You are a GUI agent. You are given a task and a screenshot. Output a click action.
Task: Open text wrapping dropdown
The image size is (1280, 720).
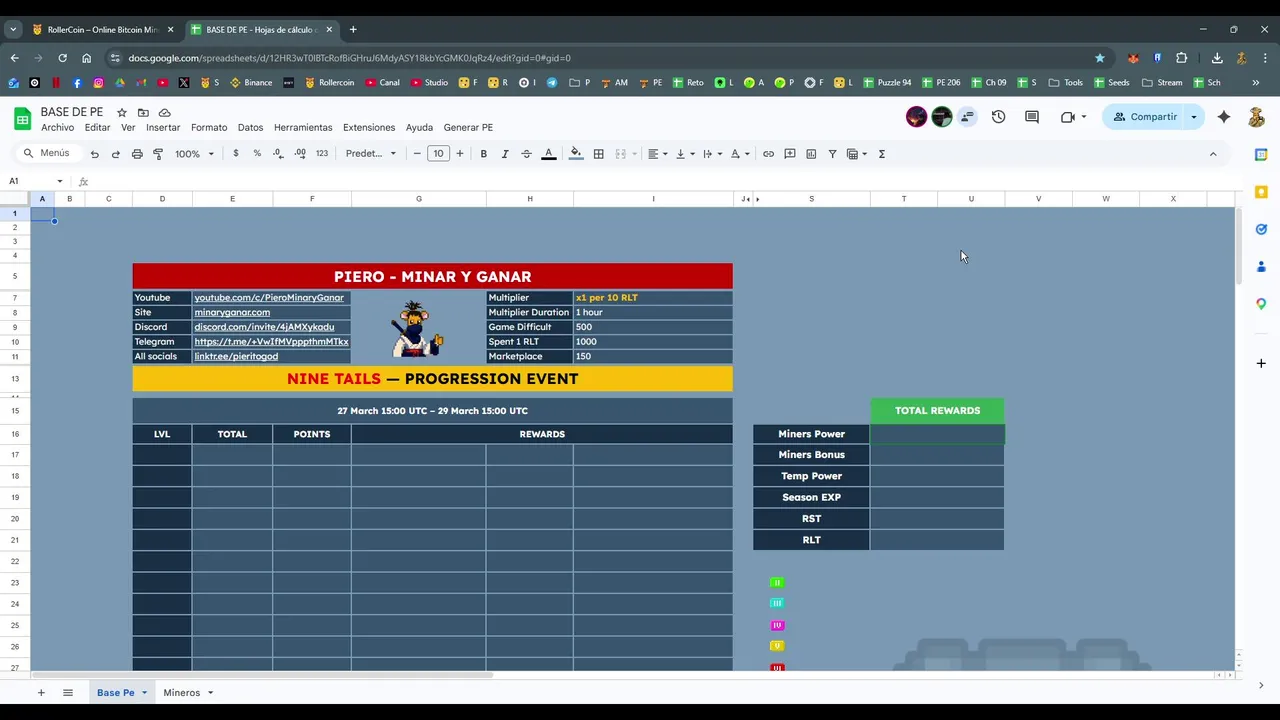[712, 154]
